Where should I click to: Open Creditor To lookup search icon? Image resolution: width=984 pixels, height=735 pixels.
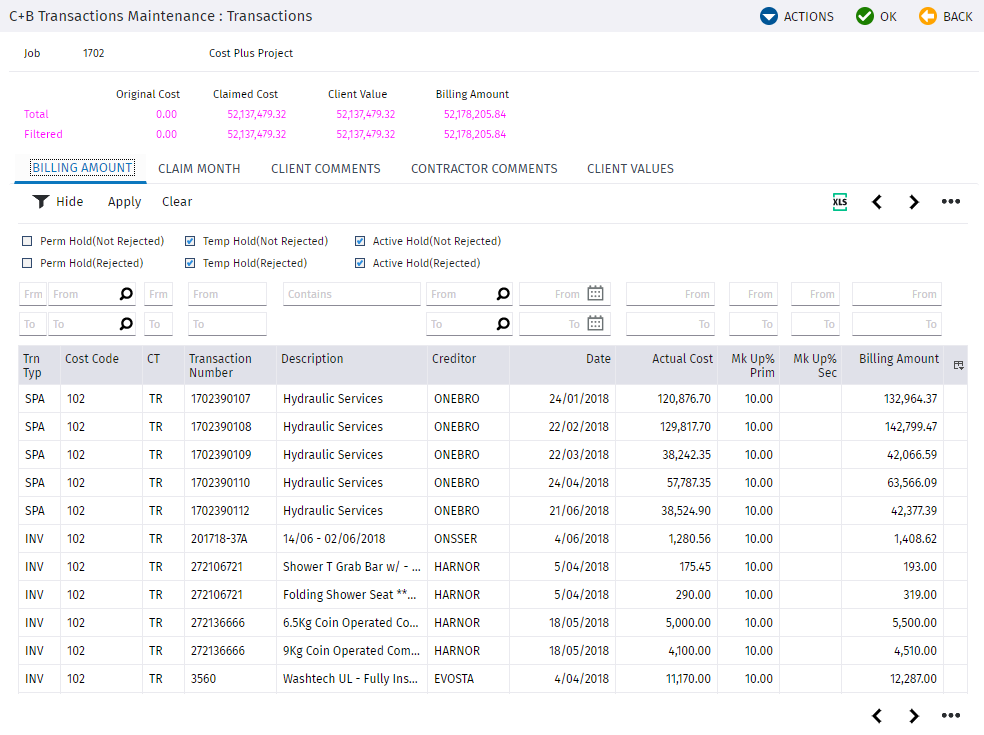[x=503, y=324]
